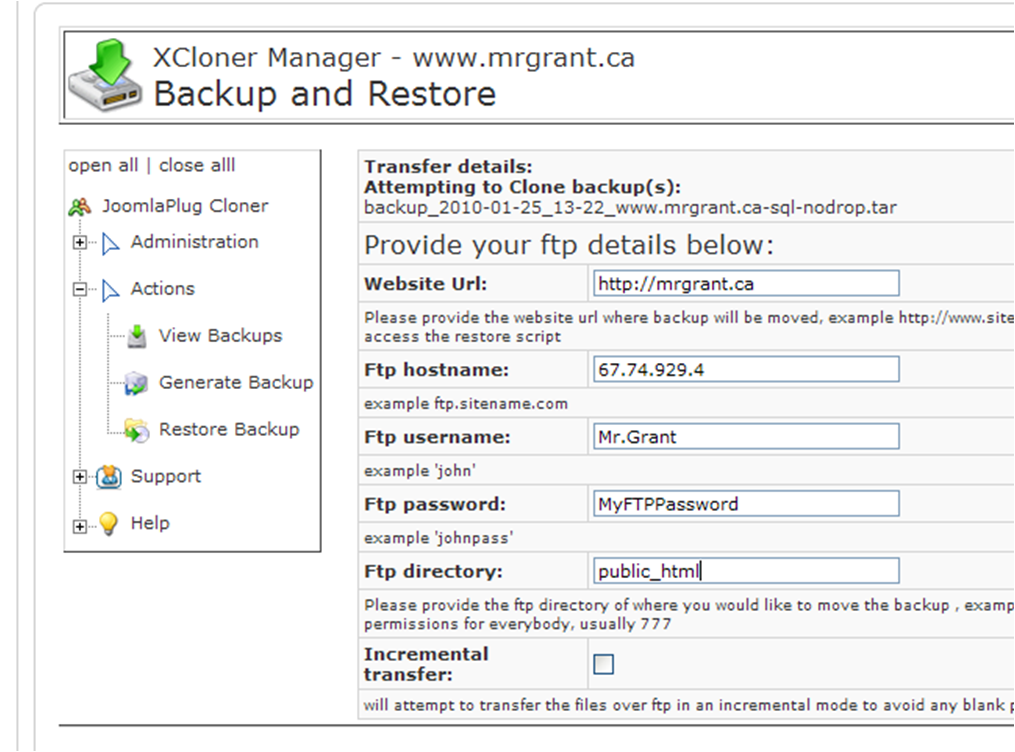The image size is (1015, 752).
Task: Click into the Ftp hostname field
Action: pos(745,370)
